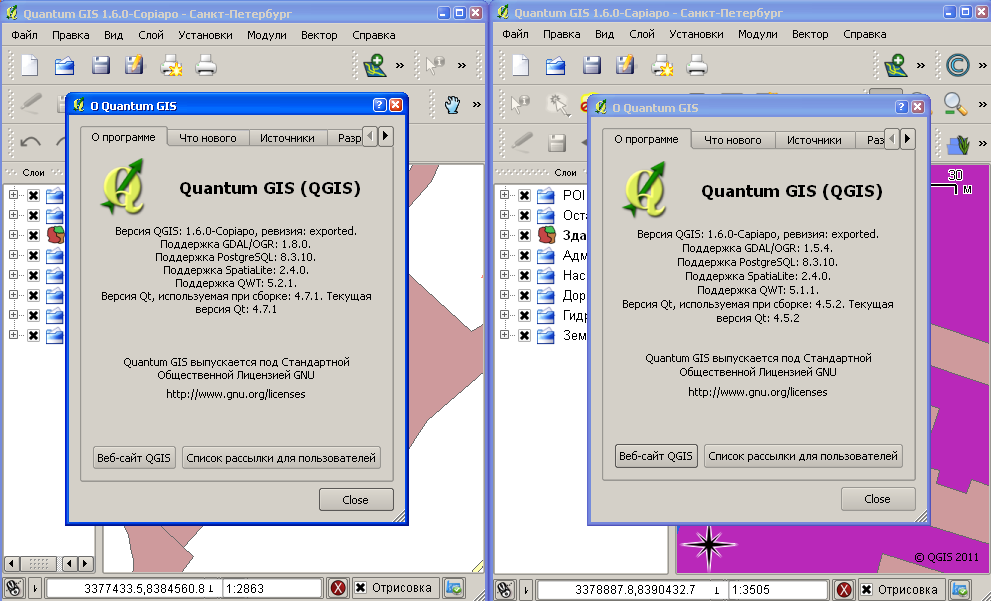
Task: Click scale field 1:3505 in right window
Action: pos(778,590)
